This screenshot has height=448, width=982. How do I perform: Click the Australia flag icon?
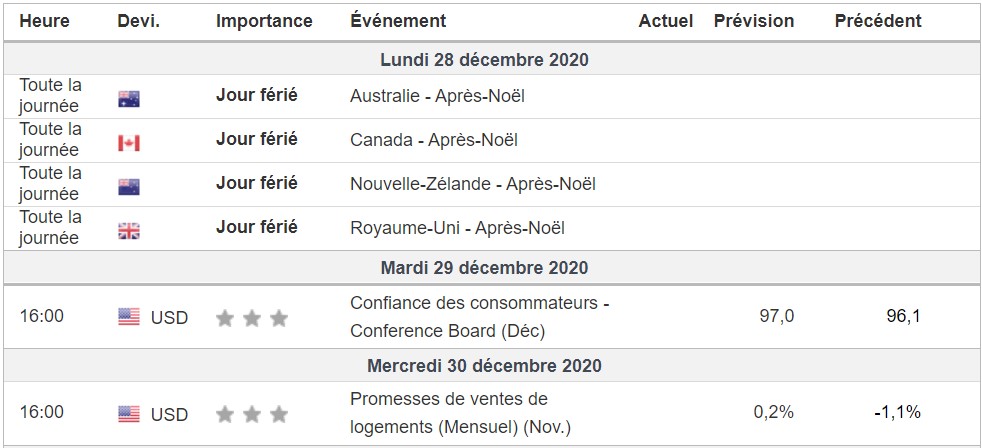tap(129, 99)
